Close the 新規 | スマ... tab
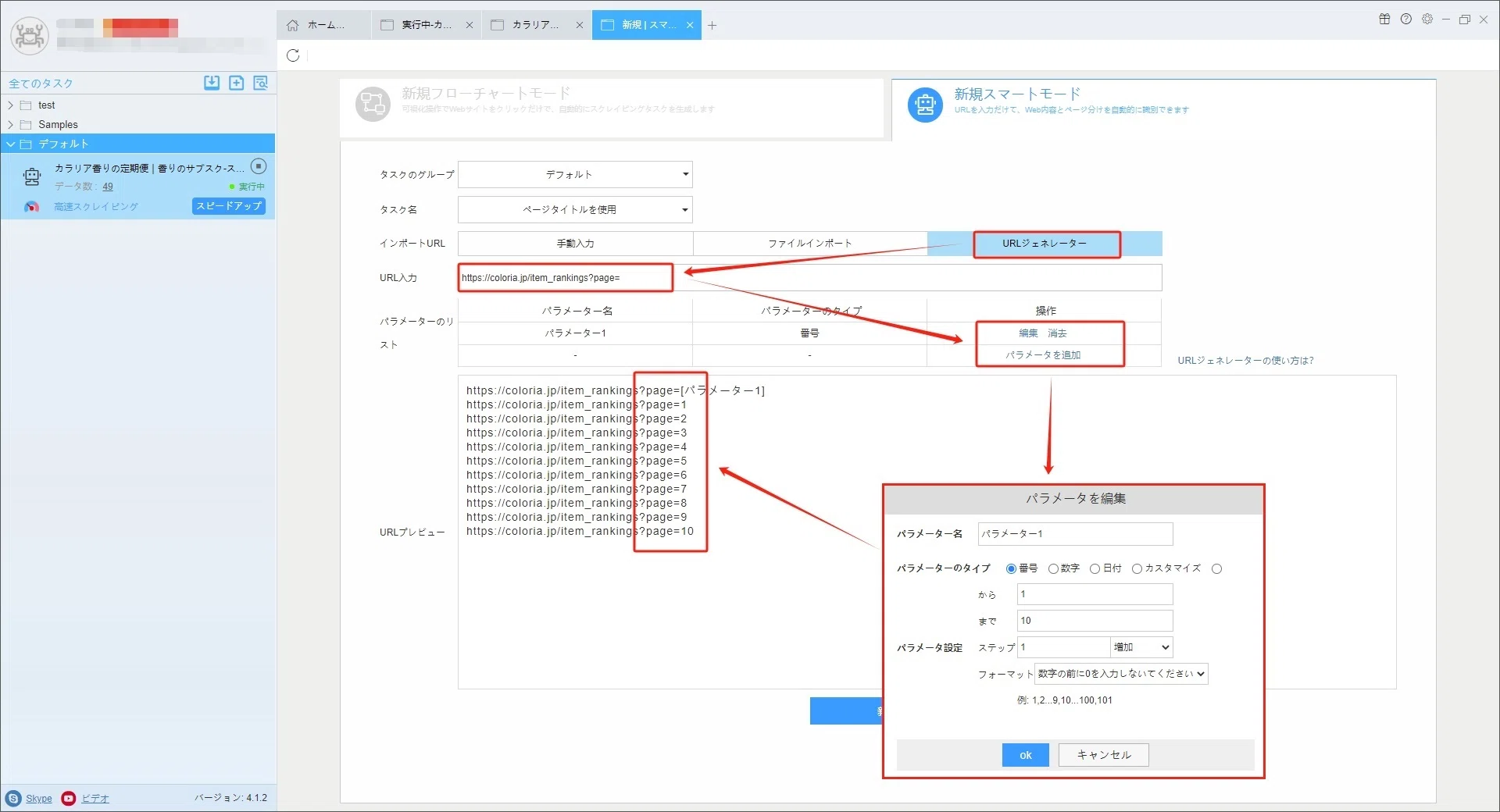 690,25
